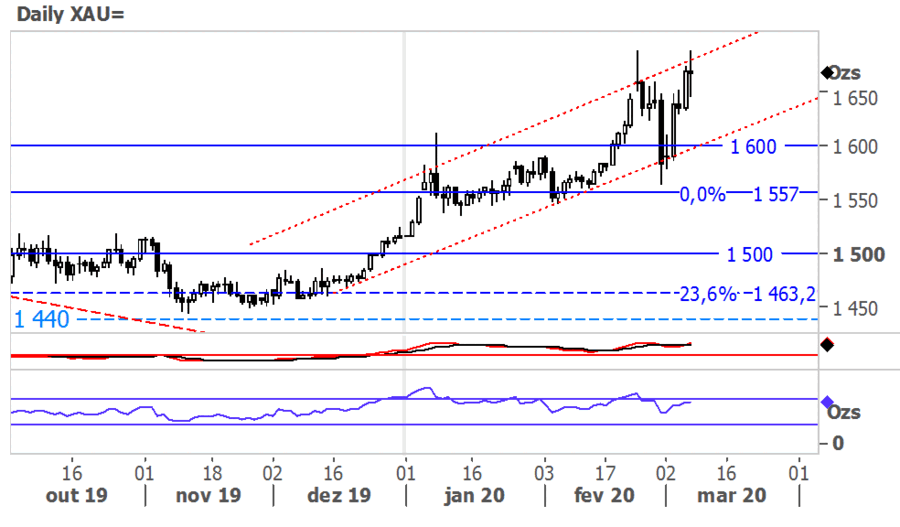Viewport: 900px width, 527px height.
Task: Click the 23,6% Fibonacci label
Action: 708,294
